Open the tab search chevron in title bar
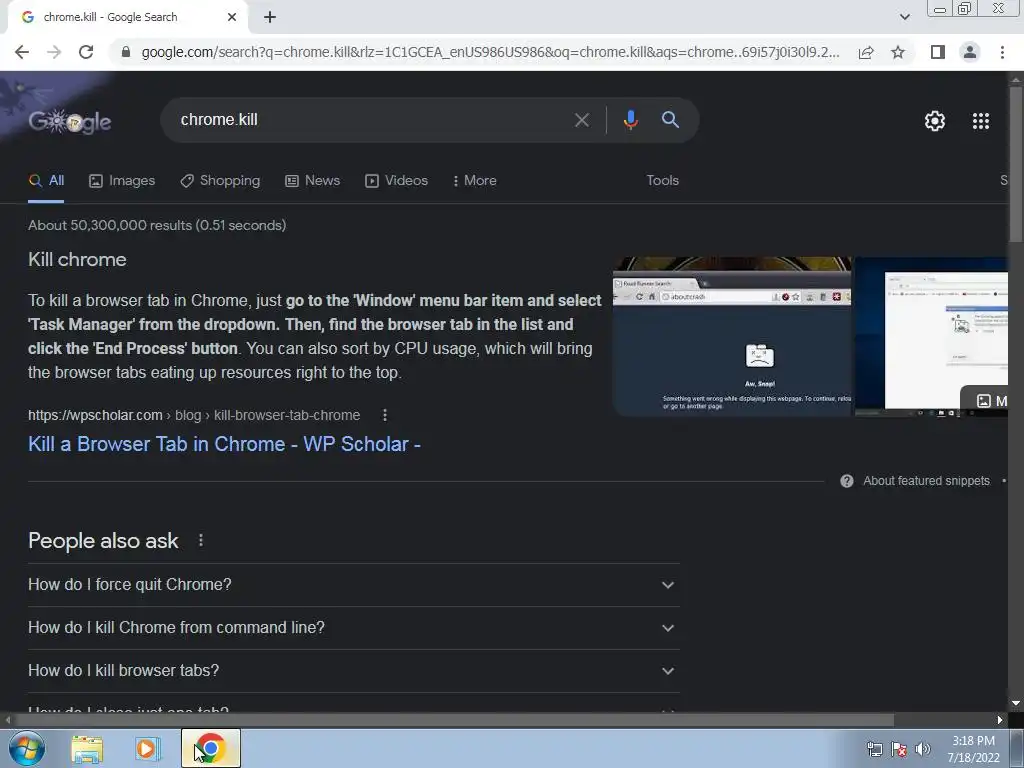 click(x=904, y=17)
